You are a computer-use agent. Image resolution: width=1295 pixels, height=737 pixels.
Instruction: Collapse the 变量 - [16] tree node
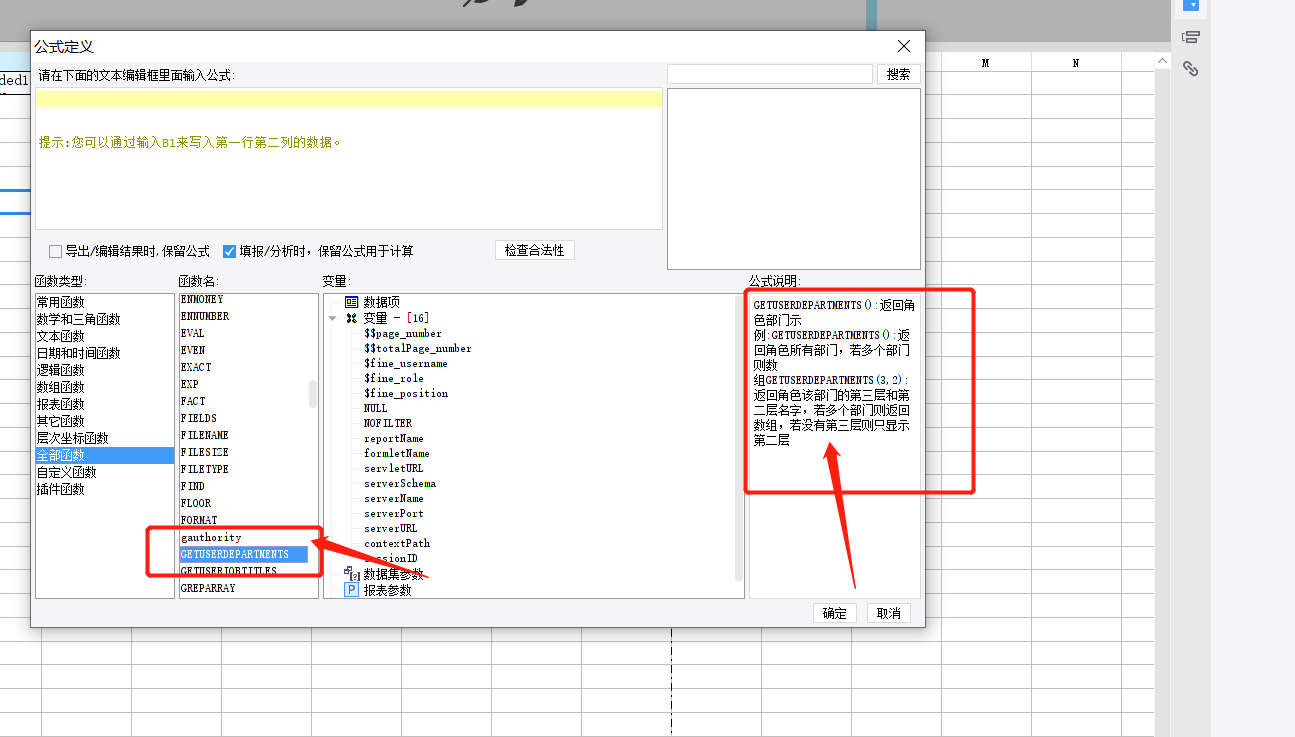click(332, 318)
